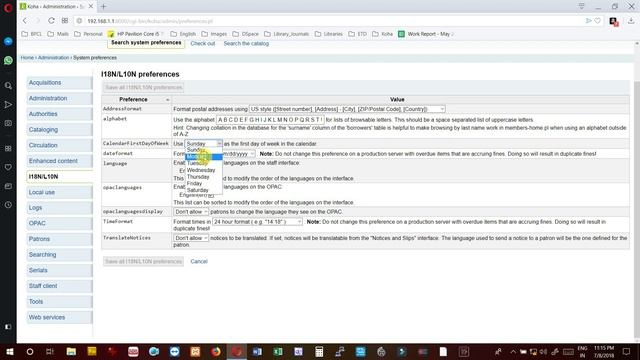
Task: Open WhatsApp in Opera sidebar
Action: tap(8, 60)
